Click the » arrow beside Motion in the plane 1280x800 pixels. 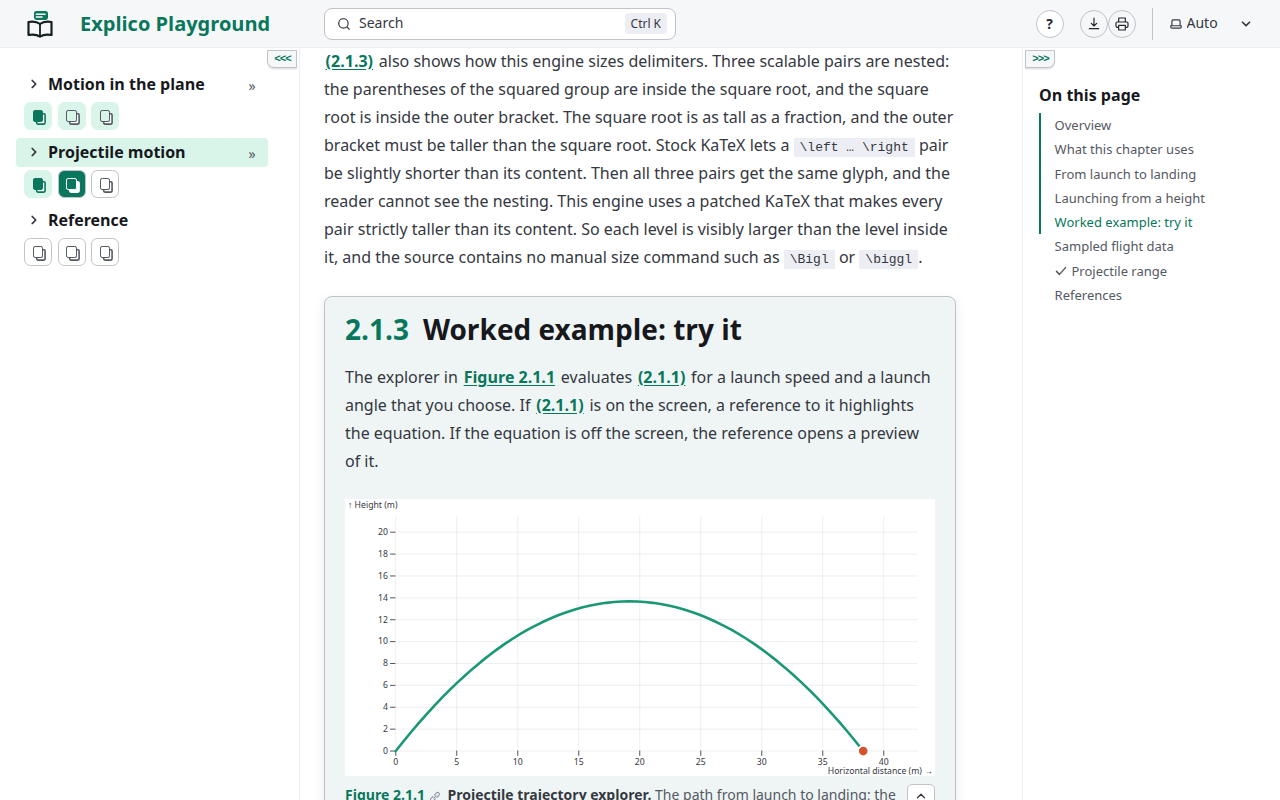[252, 86]
